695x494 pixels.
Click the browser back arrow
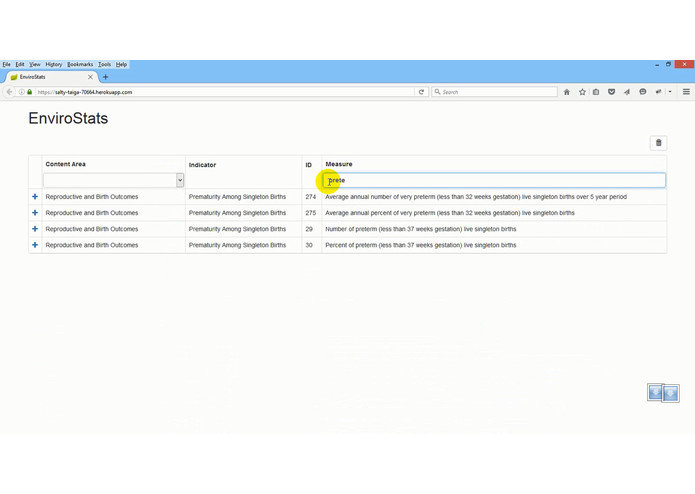(9, 92)
